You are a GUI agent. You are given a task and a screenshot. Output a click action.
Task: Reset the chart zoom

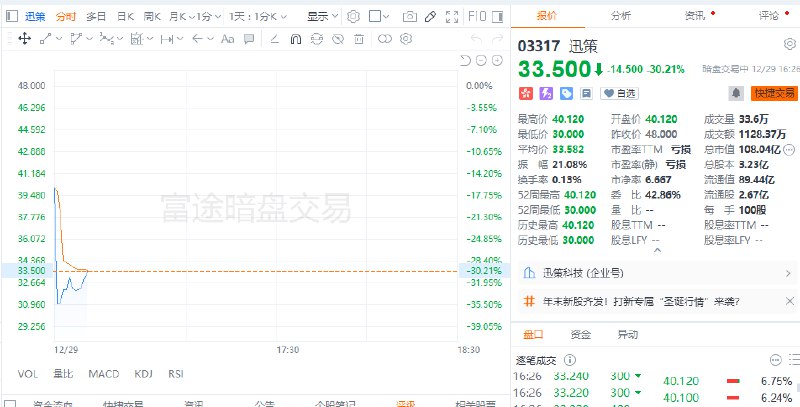click(x=465, y=61)
